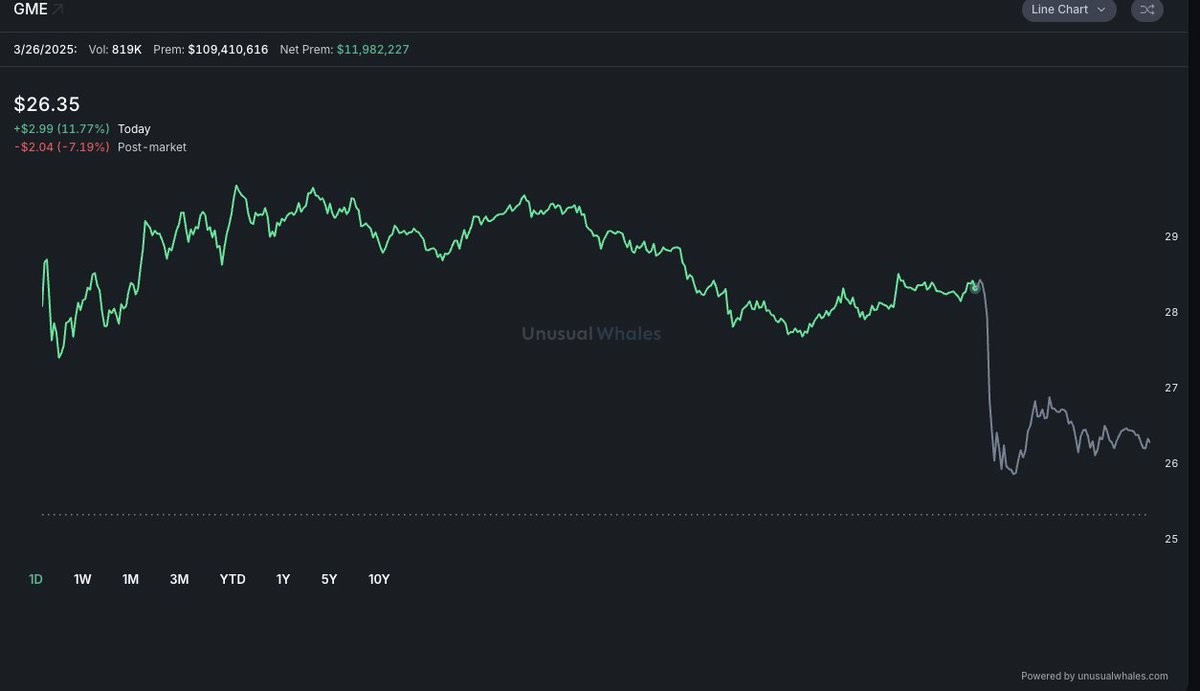Select the YTD time range
This screenshot has height=691, width=1200.
pos(232,579)
